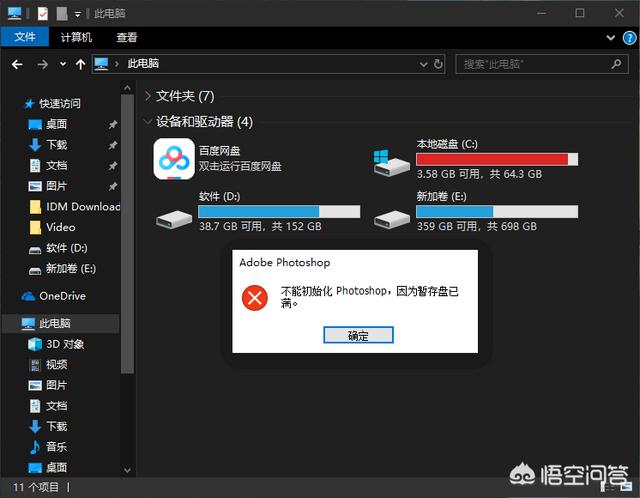Image resolution: width=640 pixels, height=498 pixels.
Task: Click the red C: drive usage bar
Action: pos(497,159)
